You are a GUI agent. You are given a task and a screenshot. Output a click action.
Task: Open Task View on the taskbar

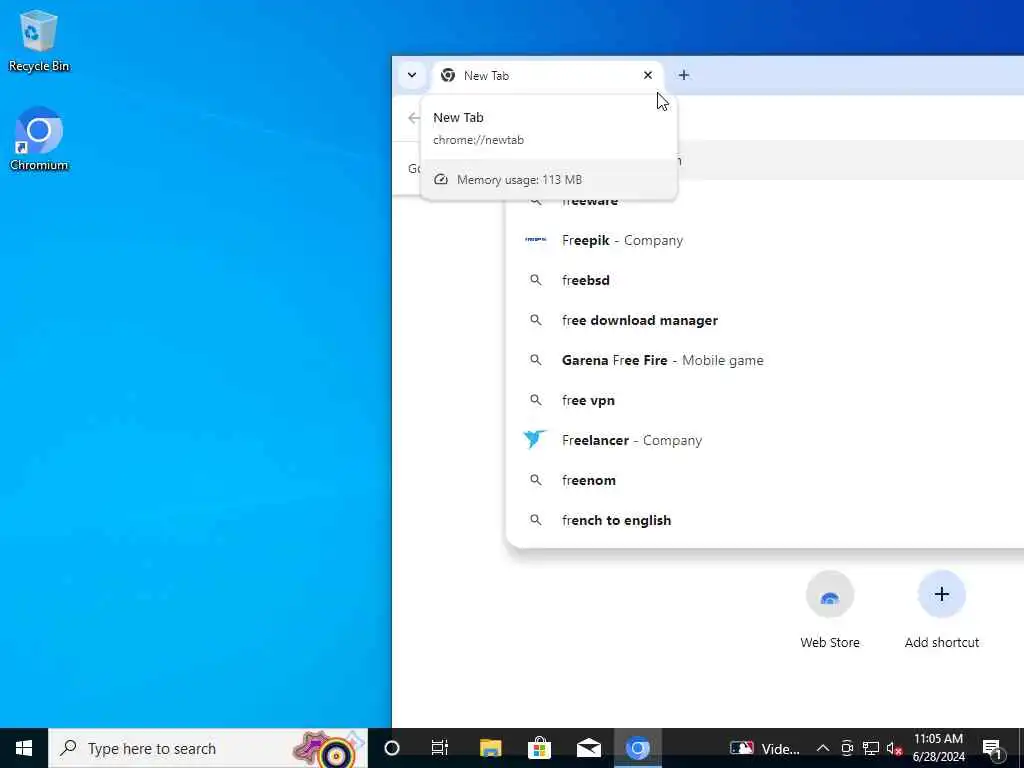[x=440, y=748]
